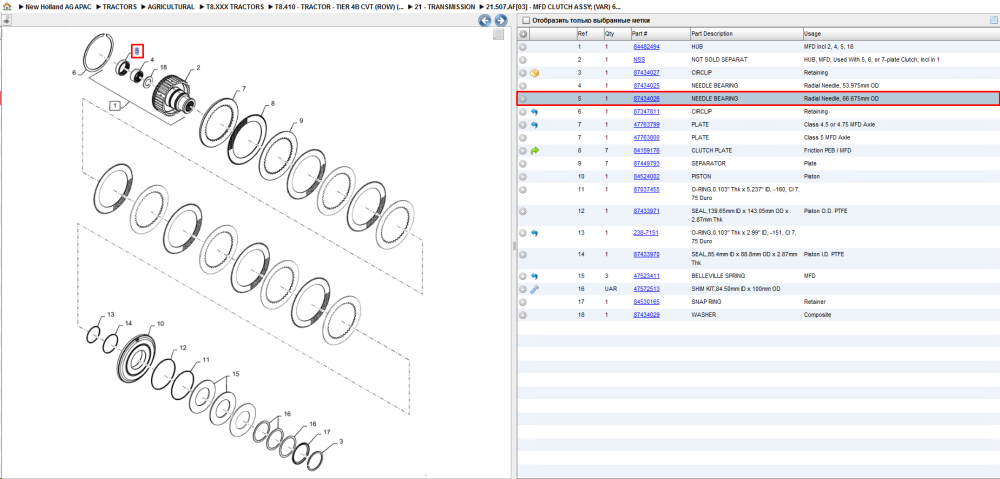This screenshot has width=1000, height=479.
Task: Click blue arrow icon in 87347811 row
Action: 534,112
